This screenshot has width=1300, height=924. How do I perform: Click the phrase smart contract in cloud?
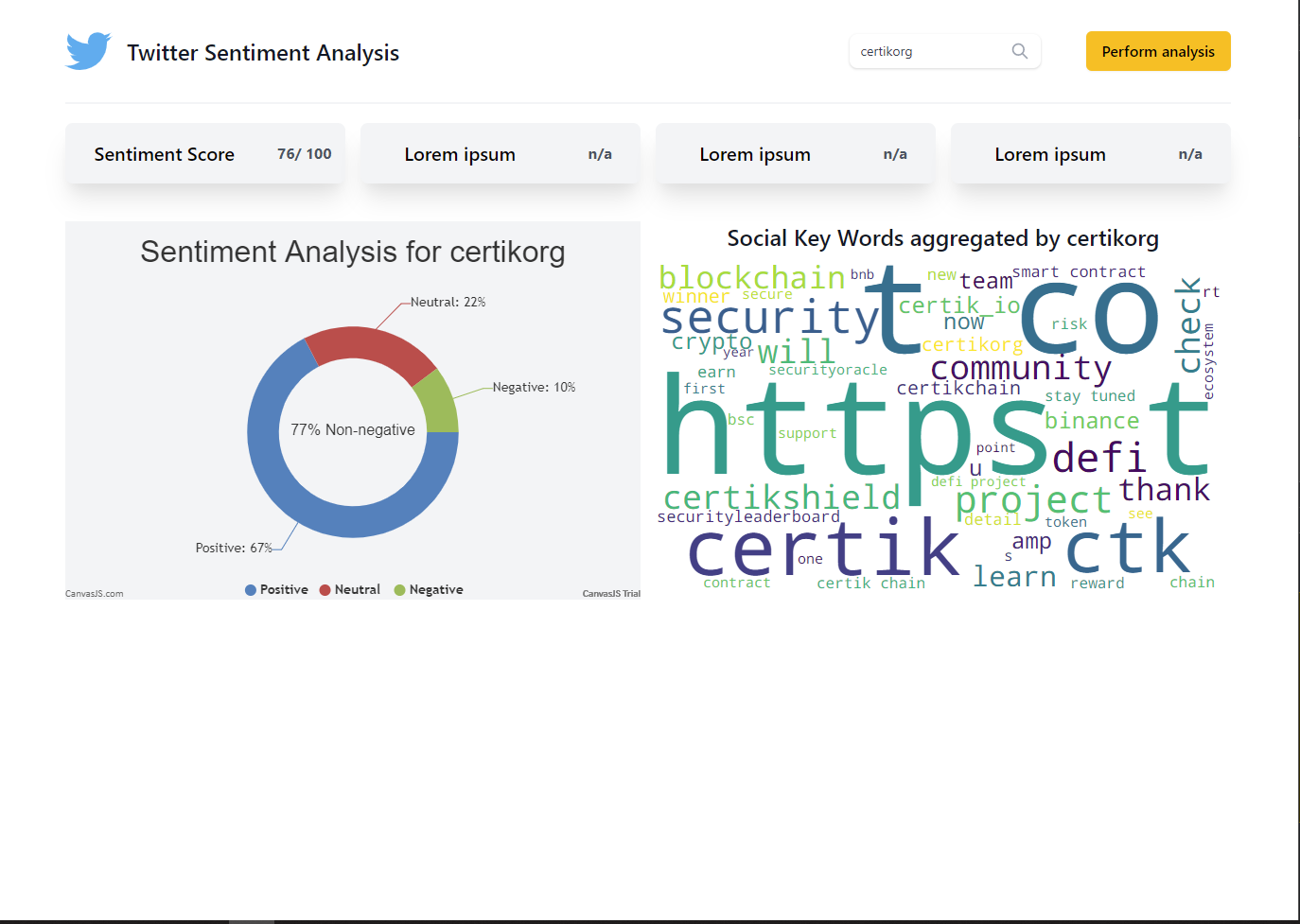[1079, 272]
